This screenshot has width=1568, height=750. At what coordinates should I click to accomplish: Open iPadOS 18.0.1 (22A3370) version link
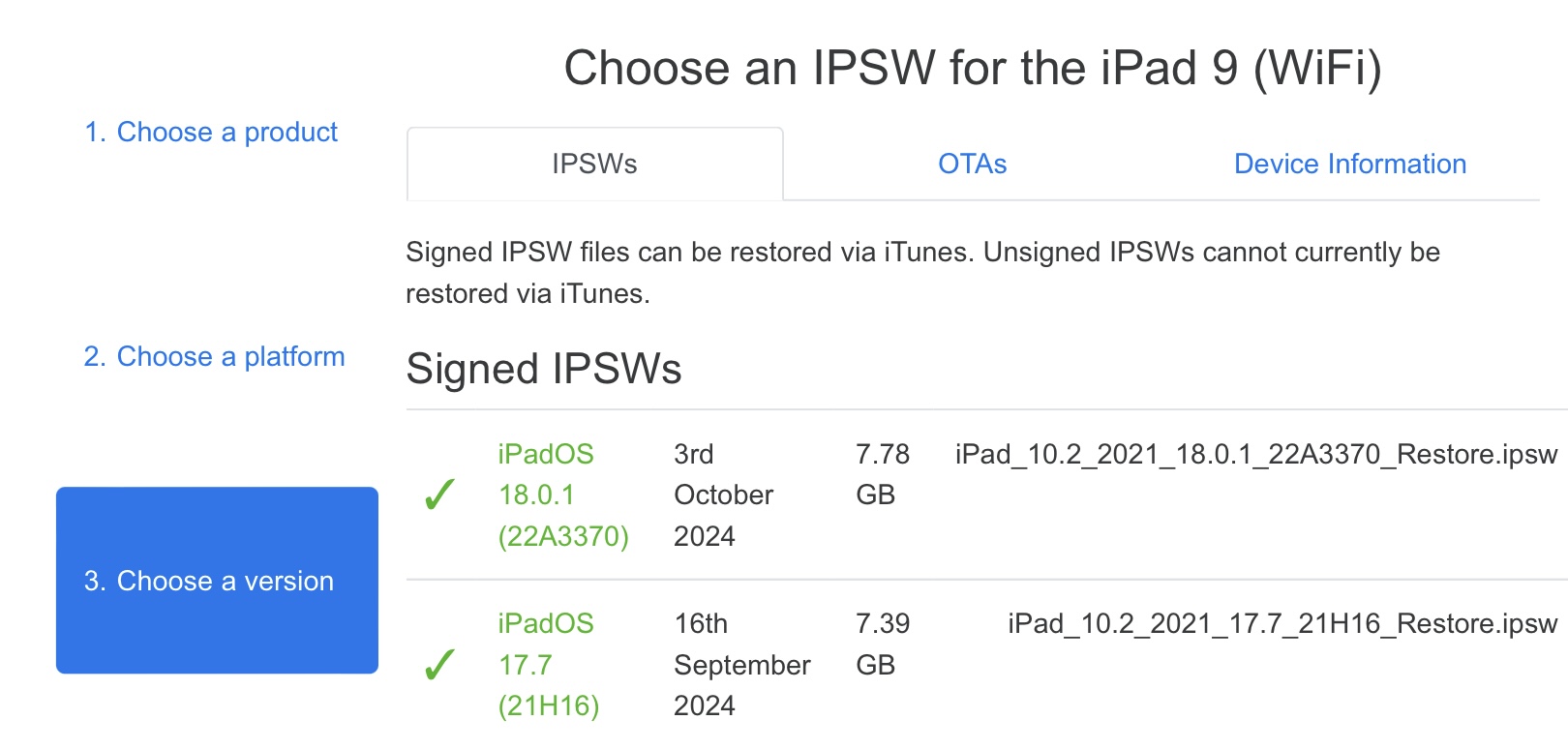click(x=563, y=495)
